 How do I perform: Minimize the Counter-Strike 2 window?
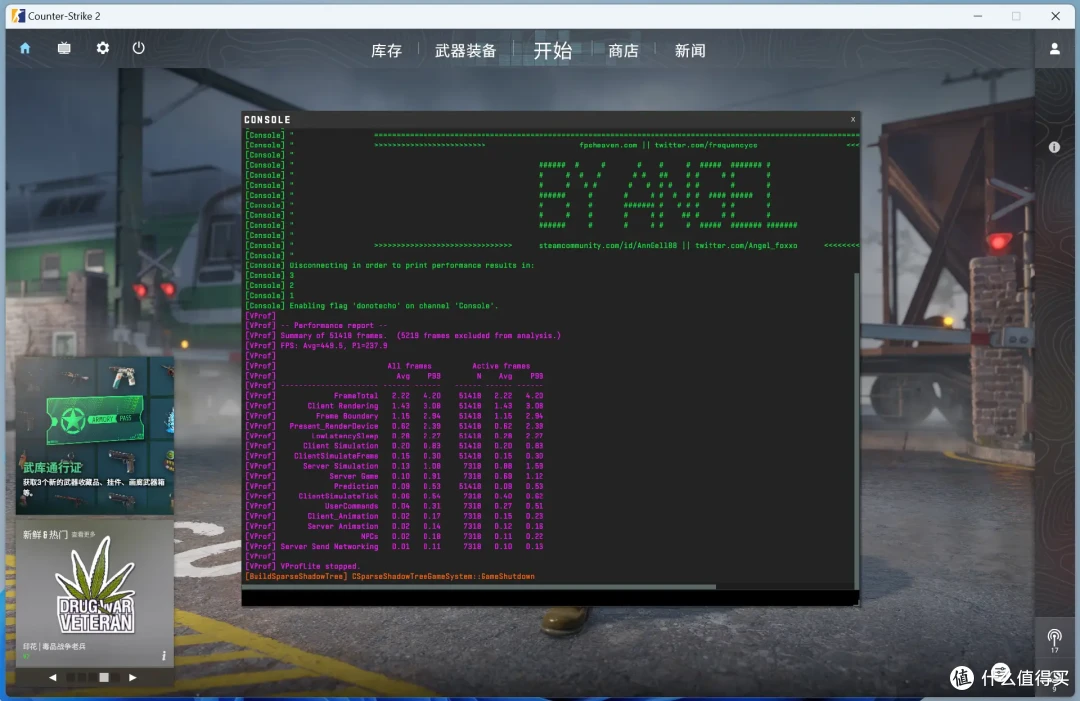pyautogui.click(x=977, y=16)
